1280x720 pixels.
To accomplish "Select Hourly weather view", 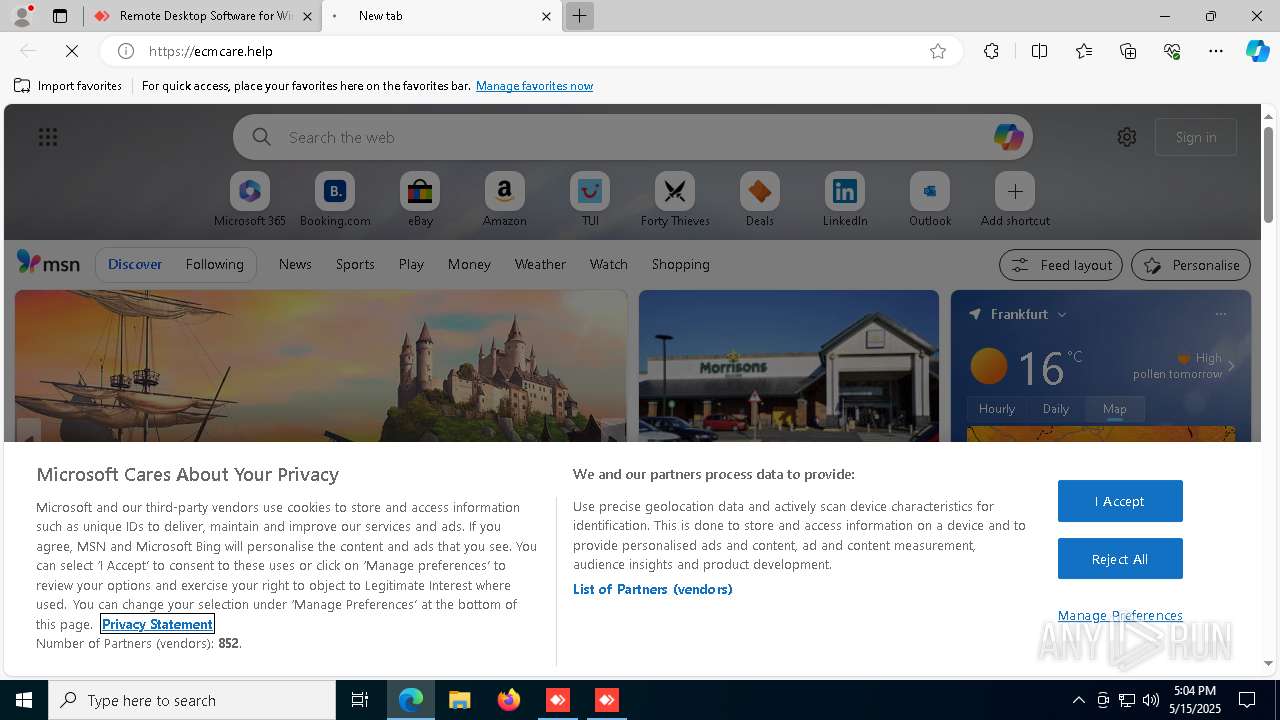I will click(x=997, y=409).
